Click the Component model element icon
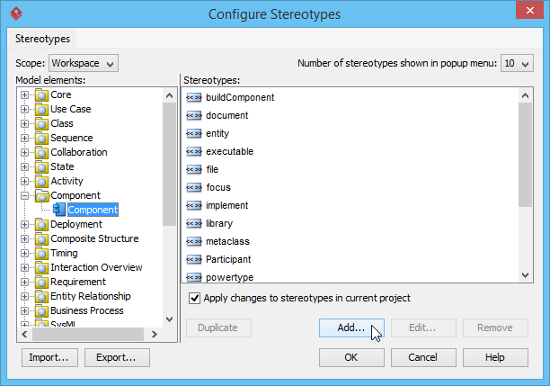550x386 pixels. [x=59, y=209]
